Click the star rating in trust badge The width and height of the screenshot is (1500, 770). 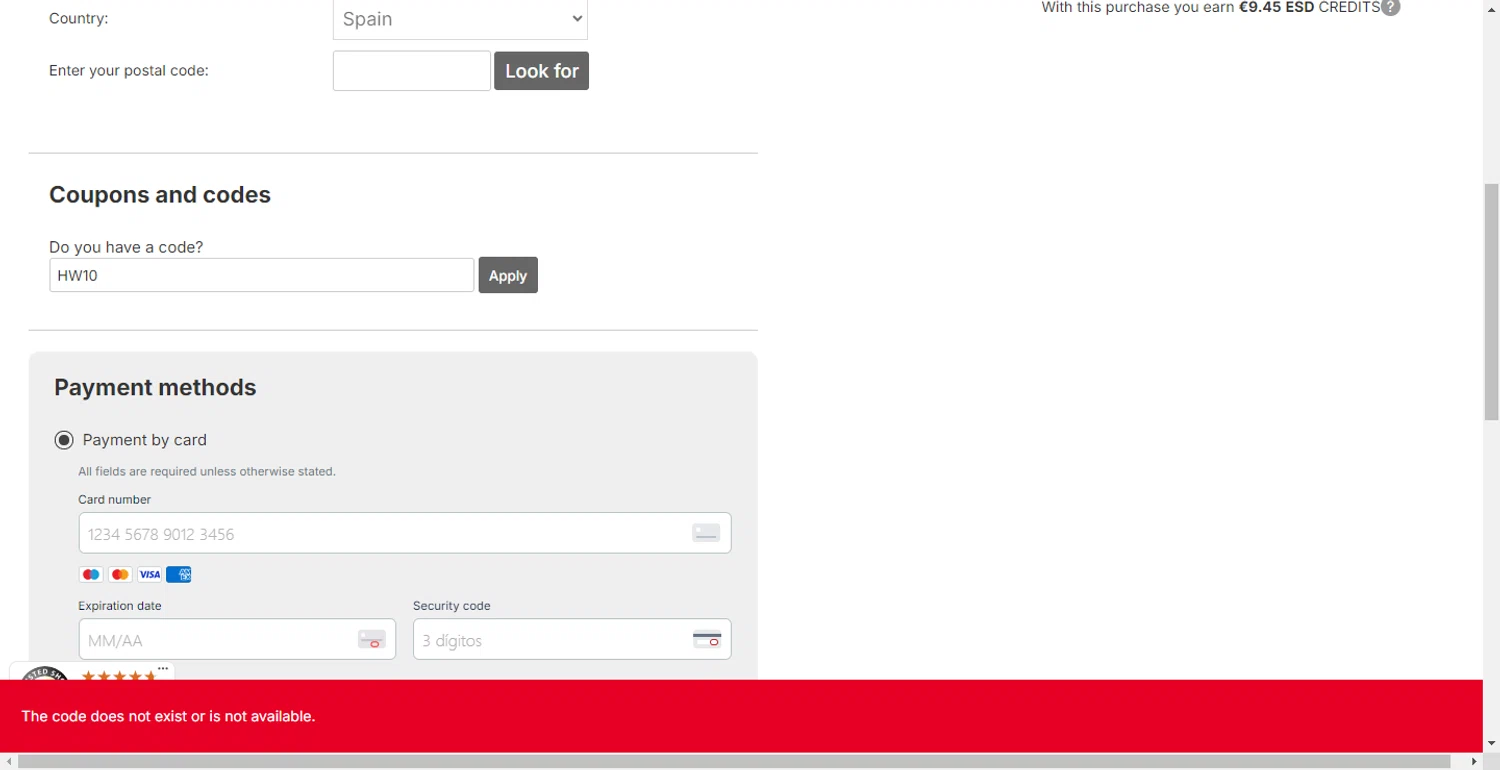pyautogui.click(x=119, y=675)
